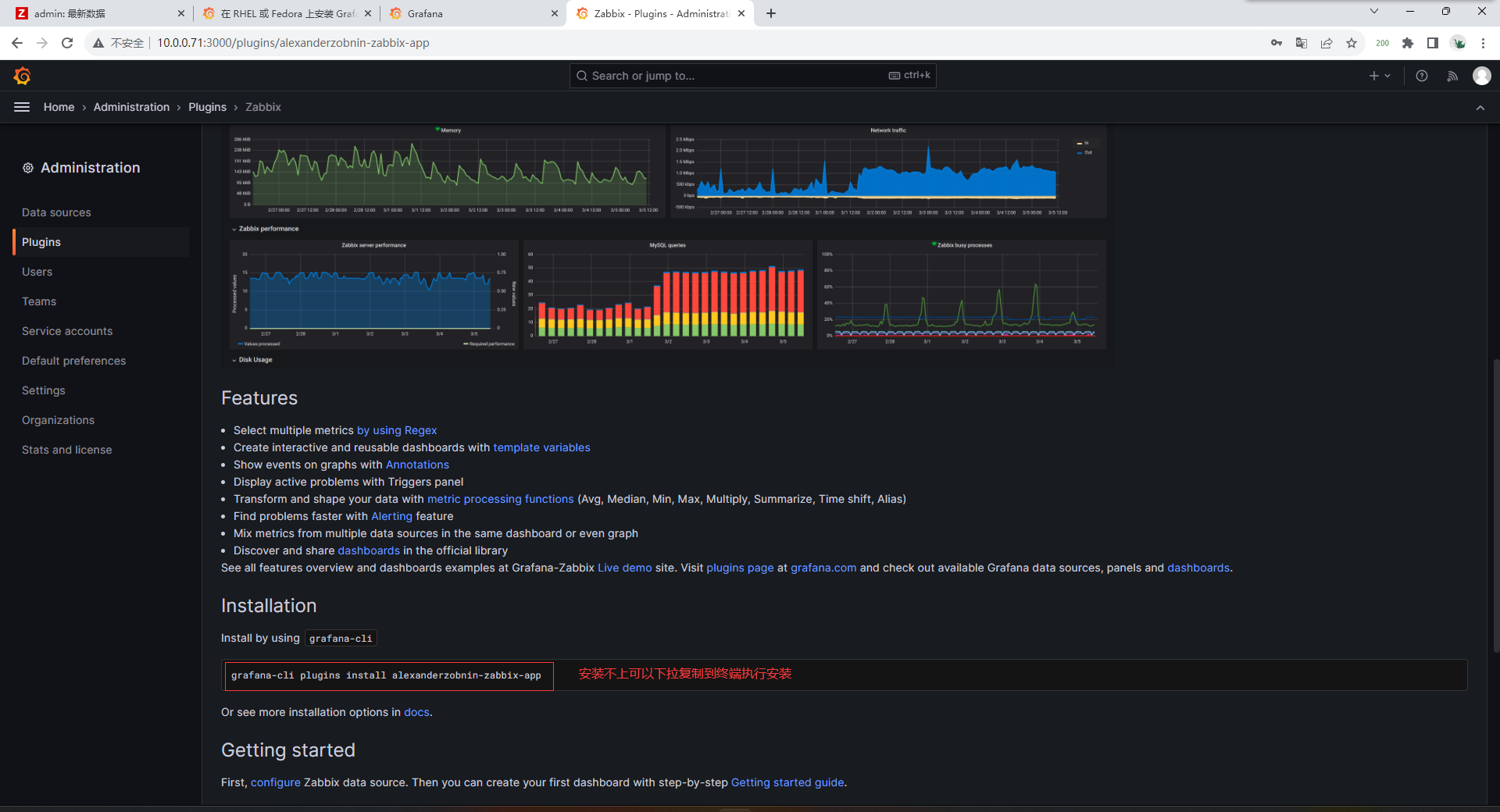This screenshot has width=1500, height=812.
Task: Open the grafana.com link
Action: click(823, 568)
